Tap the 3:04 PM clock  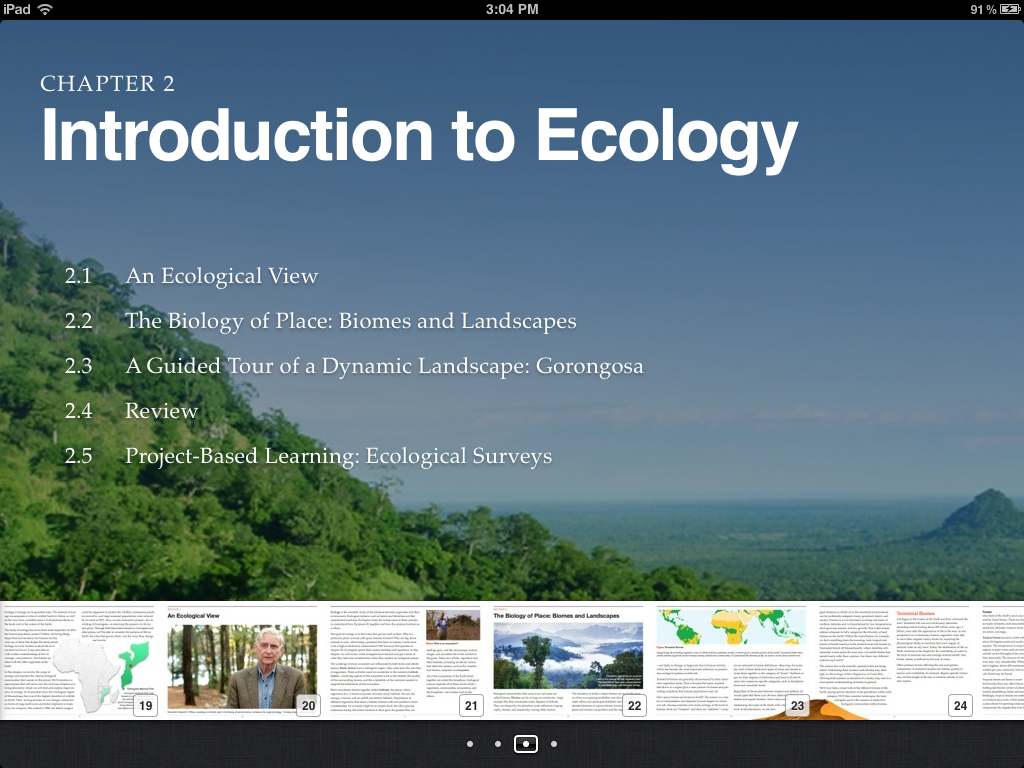point(512,9)
